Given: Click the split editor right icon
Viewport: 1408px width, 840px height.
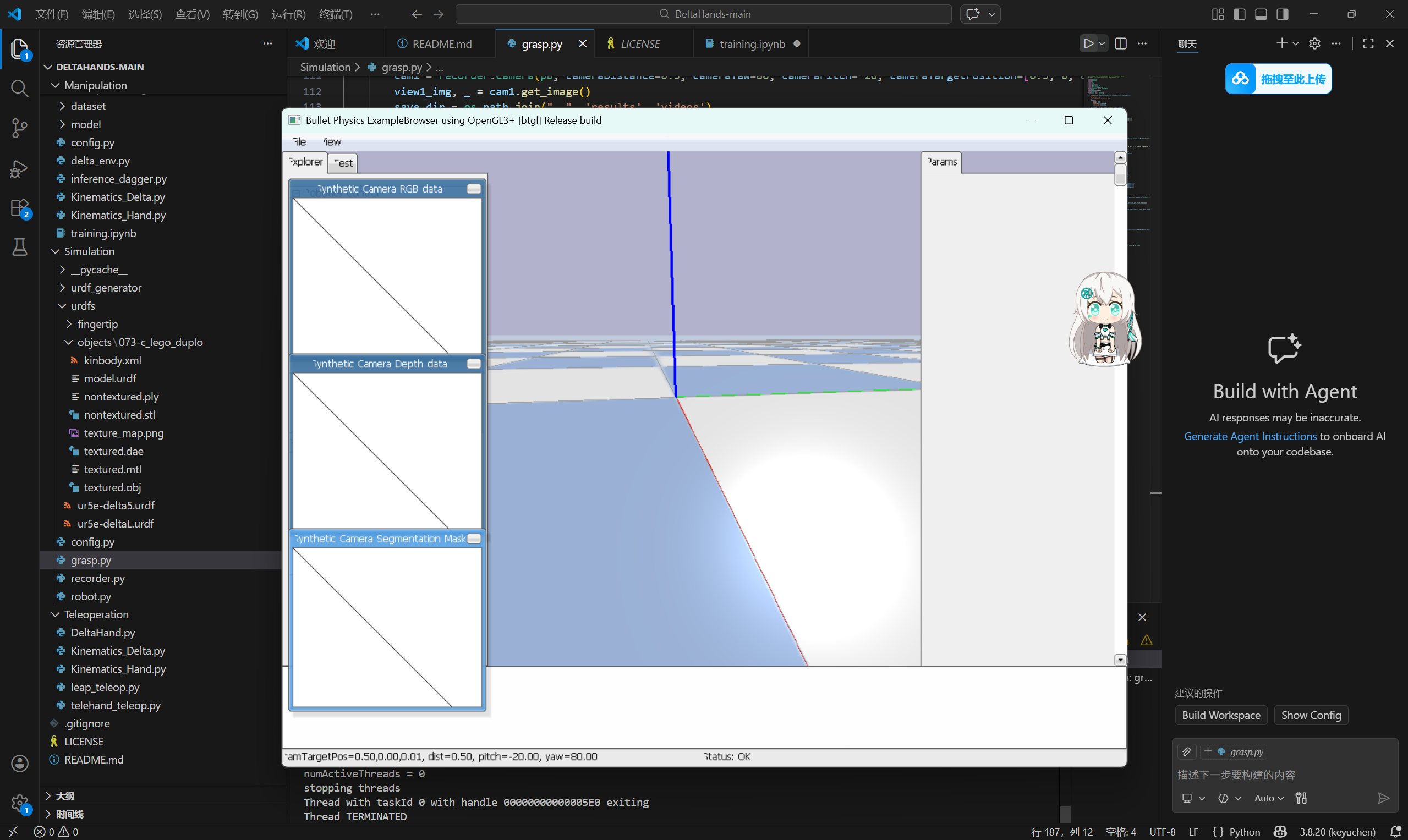Looking at the screenshot, I should (1120, 43).
